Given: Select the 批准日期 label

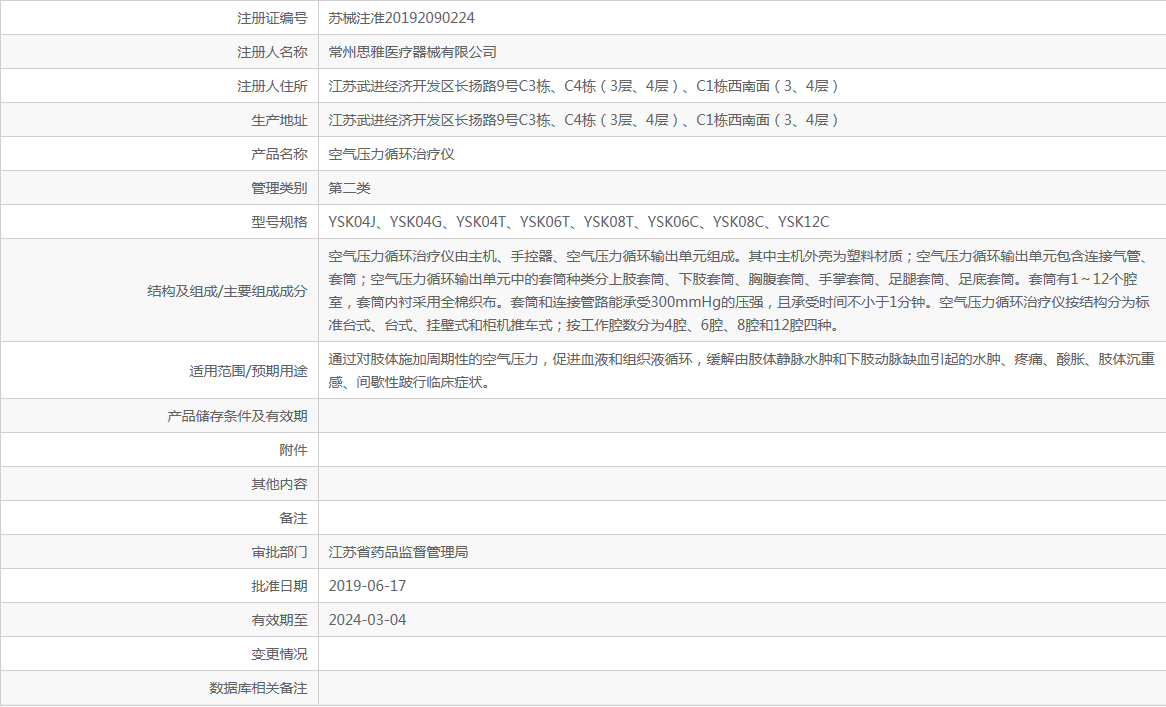Looking at the screenshot, I should 279,586.
